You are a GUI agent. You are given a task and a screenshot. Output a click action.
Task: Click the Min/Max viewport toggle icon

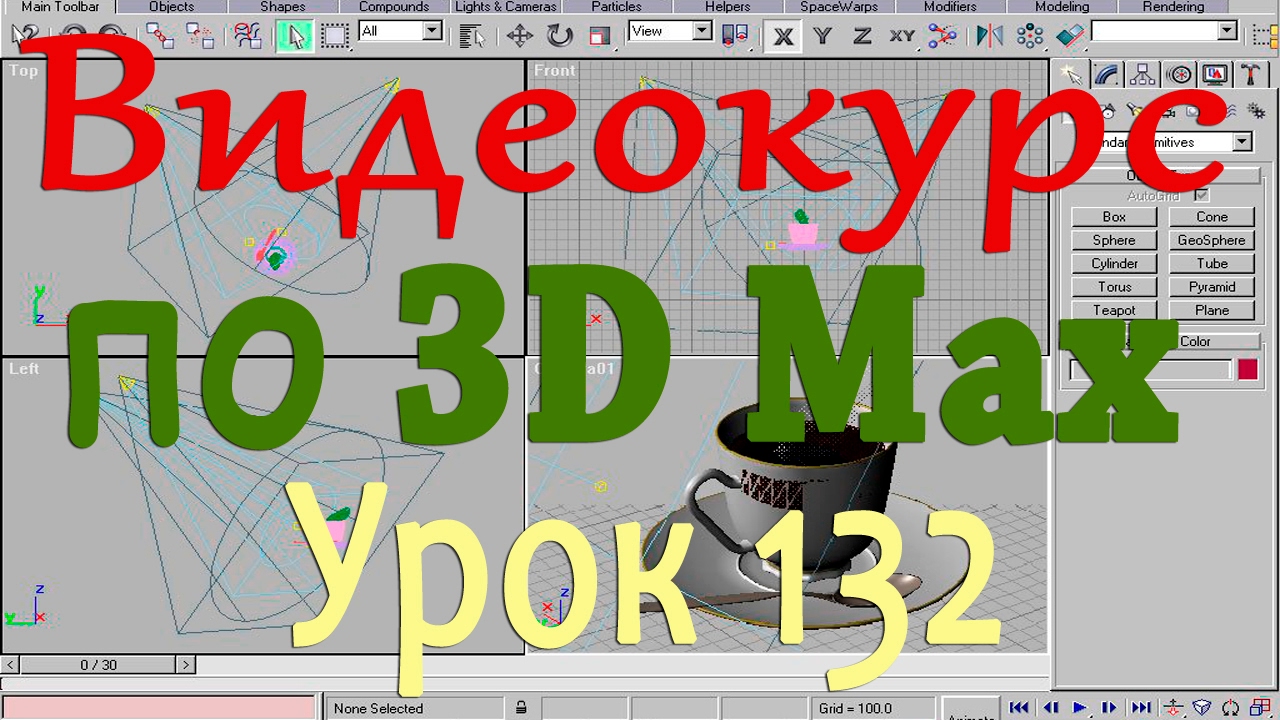(1259, 708)
